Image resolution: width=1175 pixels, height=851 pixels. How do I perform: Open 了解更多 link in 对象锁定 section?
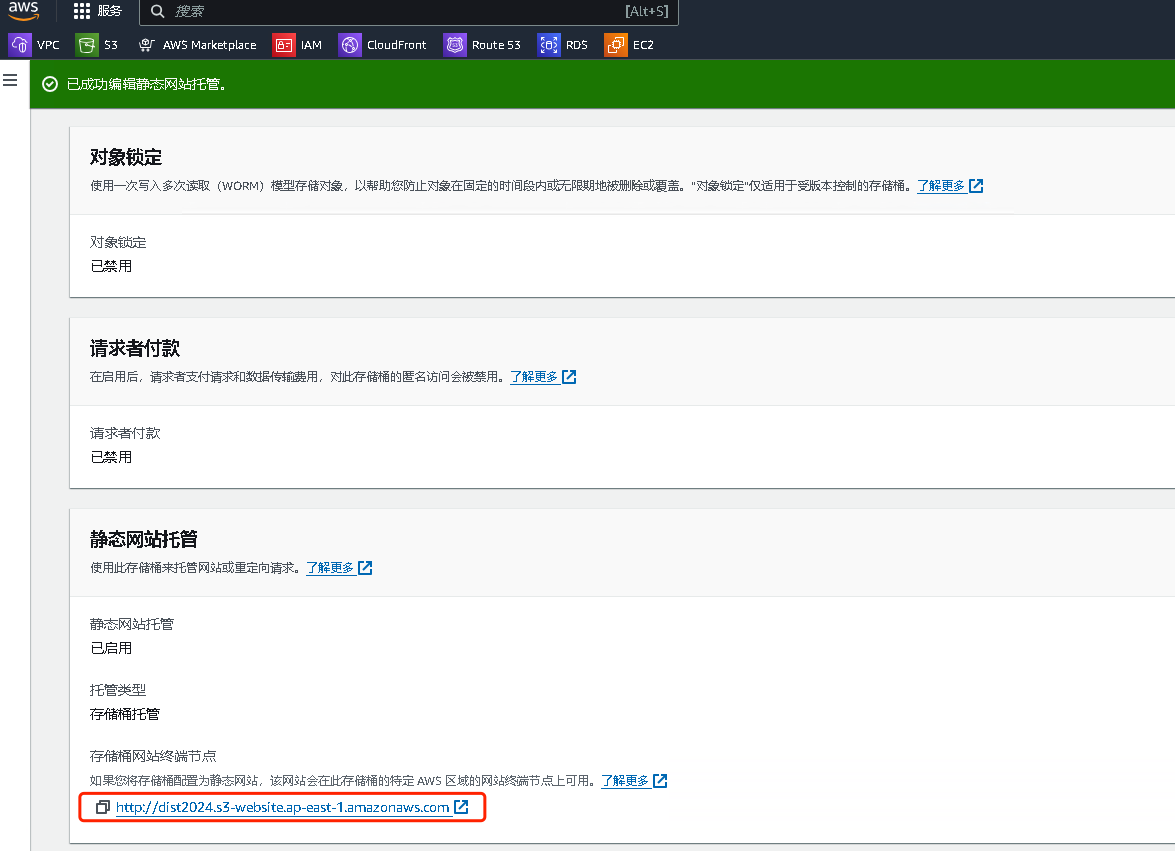940,186
